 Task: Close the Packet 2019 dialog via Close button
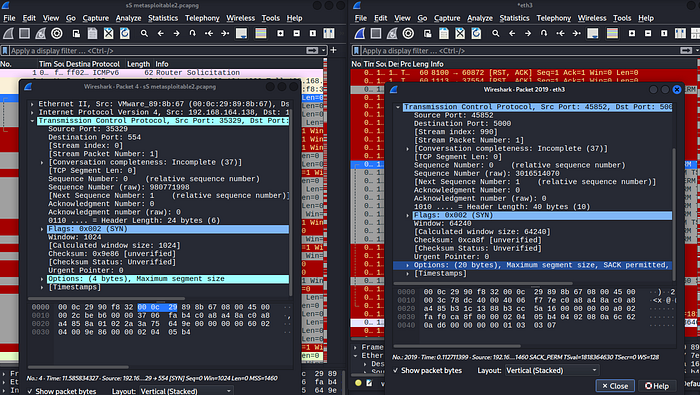click(615, 386)
